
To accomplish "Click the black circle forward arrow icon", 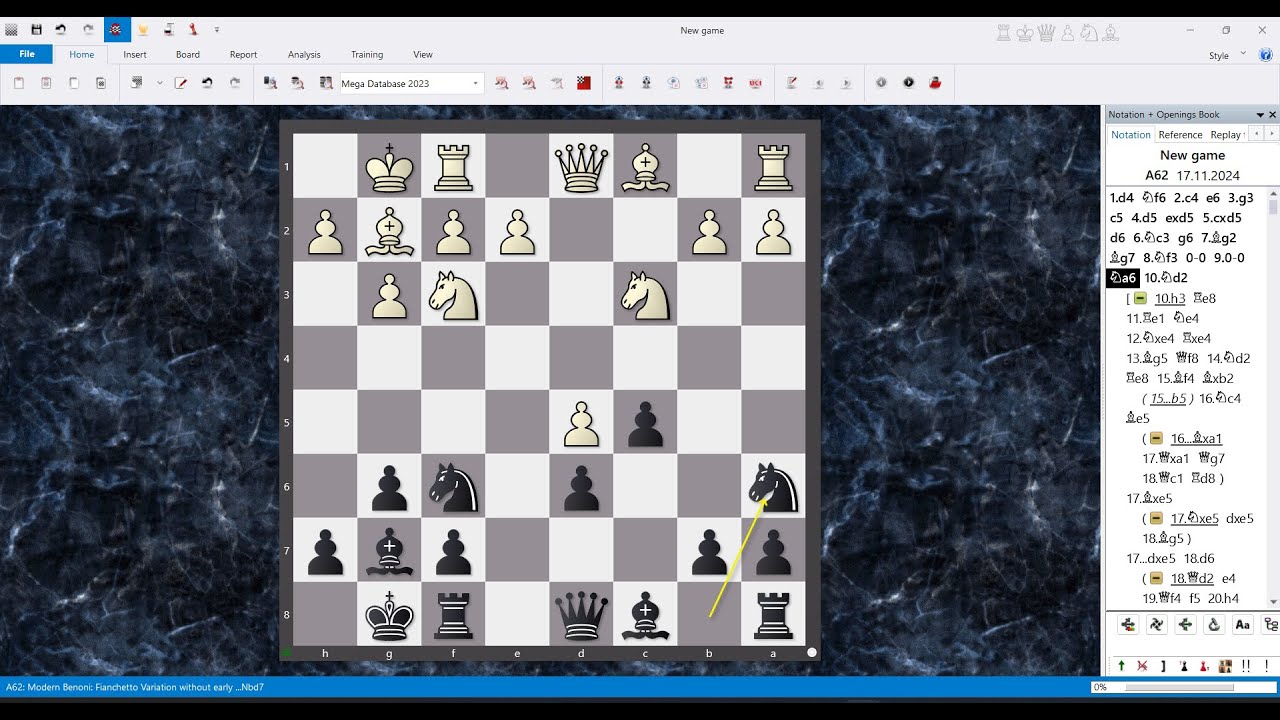I will tap(908, 83).
